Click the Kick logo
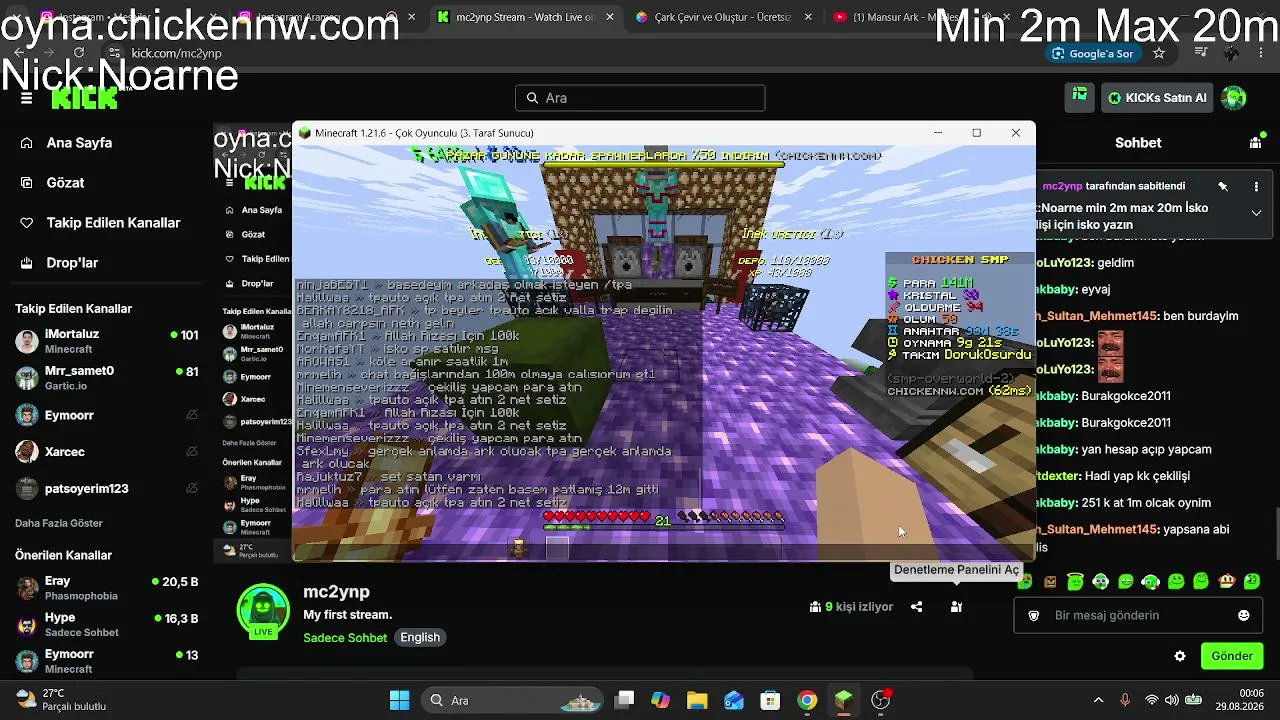The width and height of the screenshot is (1280, 720). [x=85, y=98]
